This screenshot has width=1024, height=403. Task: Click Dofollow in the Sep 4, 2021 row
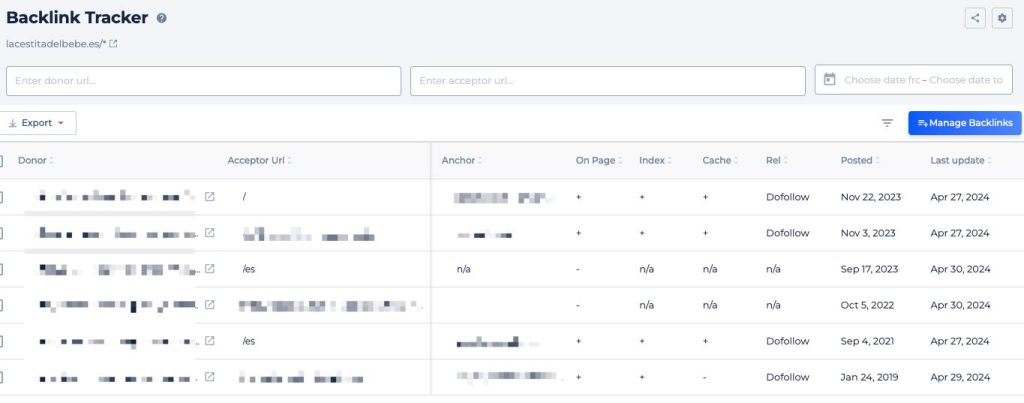pos(788,341)
